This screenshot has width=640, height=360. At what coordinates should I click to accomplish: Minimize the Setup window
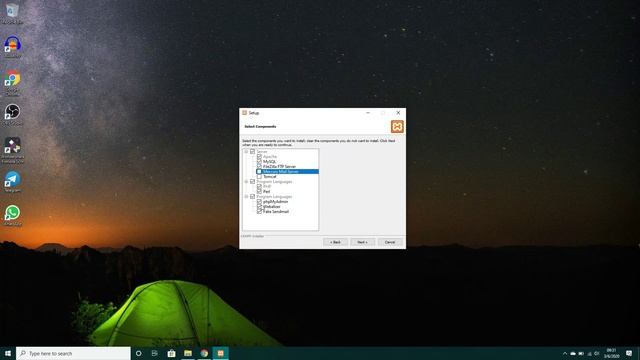368,113
